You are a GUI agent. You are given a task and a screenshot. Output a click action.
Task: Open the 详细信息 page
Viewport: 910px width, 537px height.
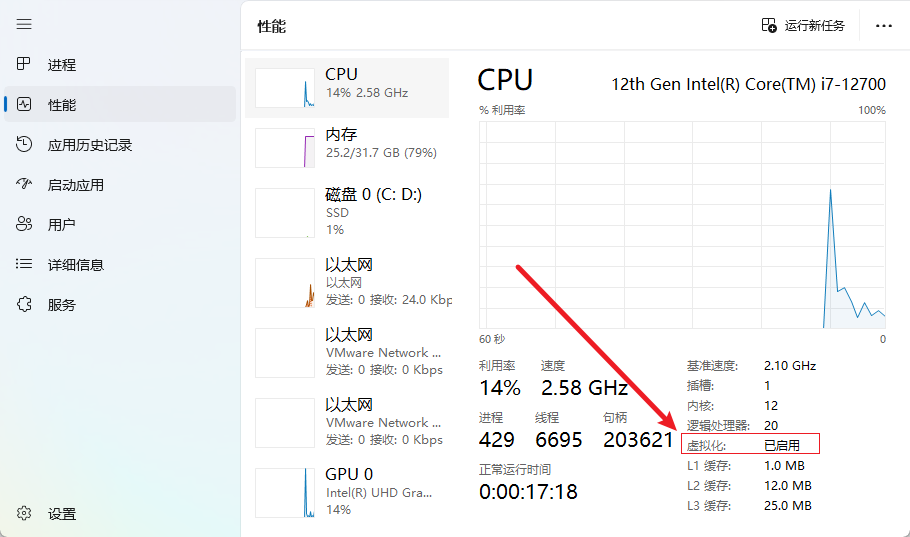point(120,265)
